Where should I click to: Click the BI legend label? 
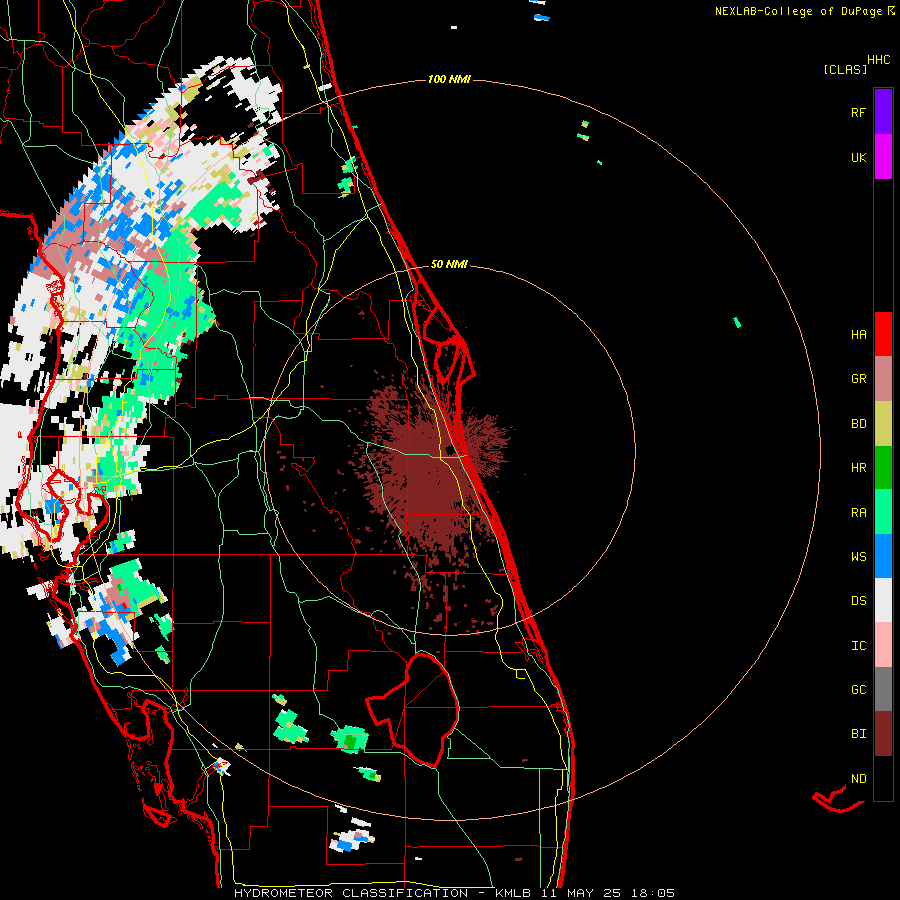click(858, 734)
